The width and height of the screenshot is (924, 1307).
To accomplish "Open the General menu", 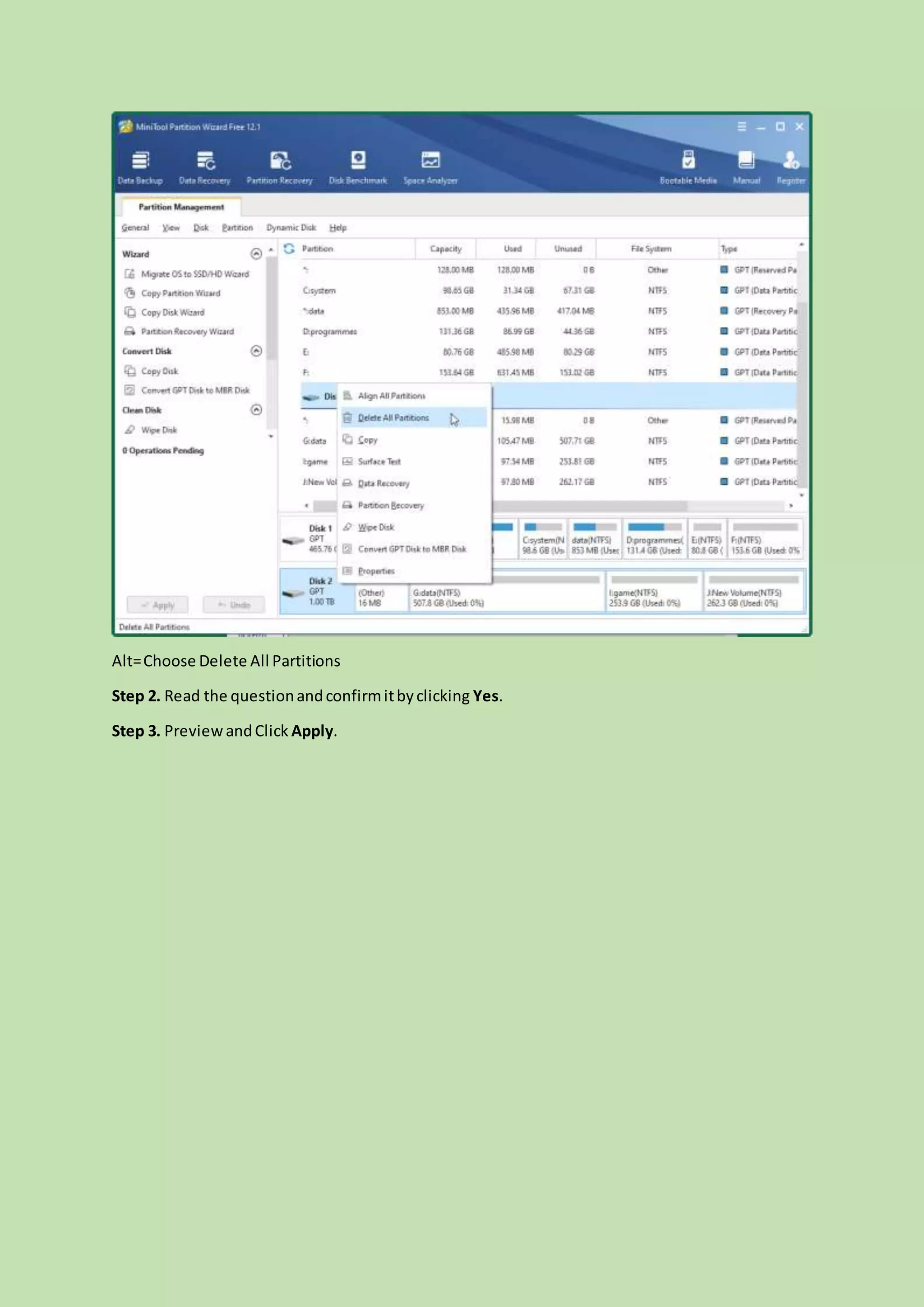I will (x=135, y=228).
